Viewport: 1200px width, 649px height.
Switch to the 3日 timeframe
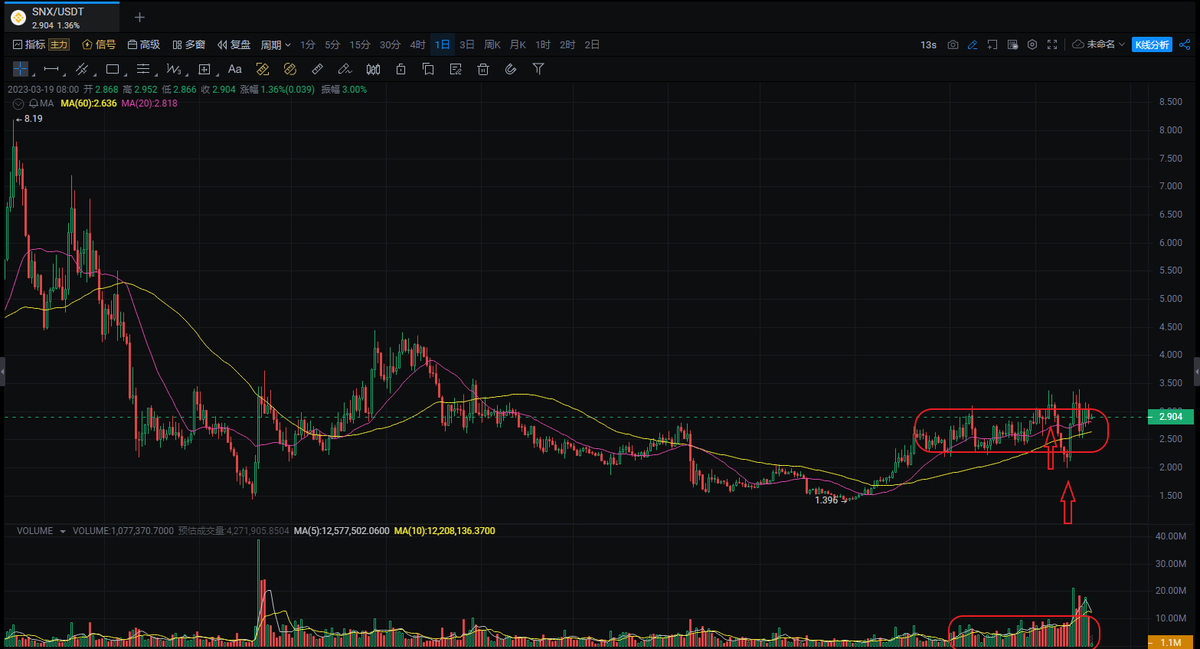click(x=467, y=45)
